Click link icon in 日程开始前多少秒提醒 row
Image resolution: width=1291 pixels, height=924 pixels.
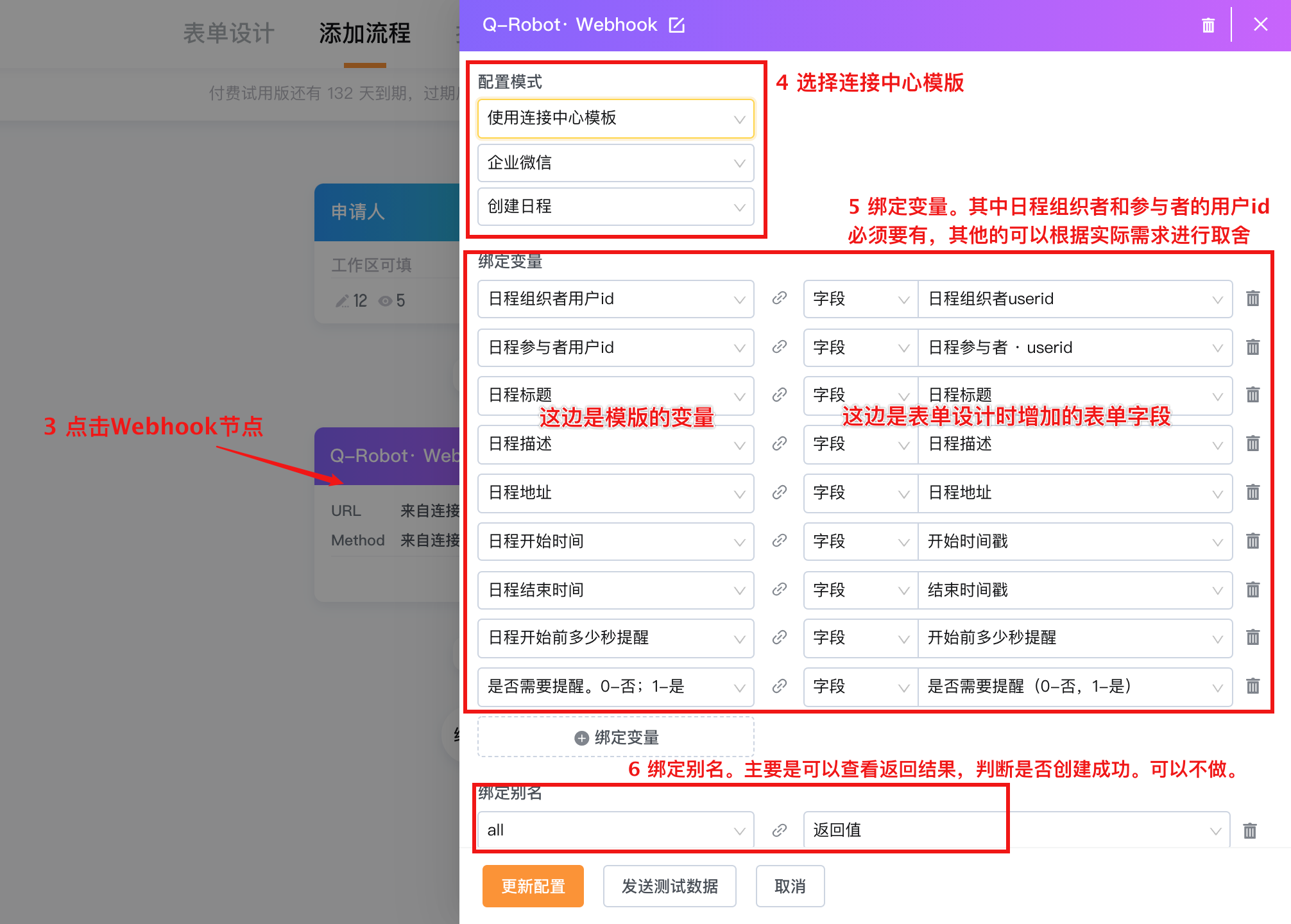(779, 637)
